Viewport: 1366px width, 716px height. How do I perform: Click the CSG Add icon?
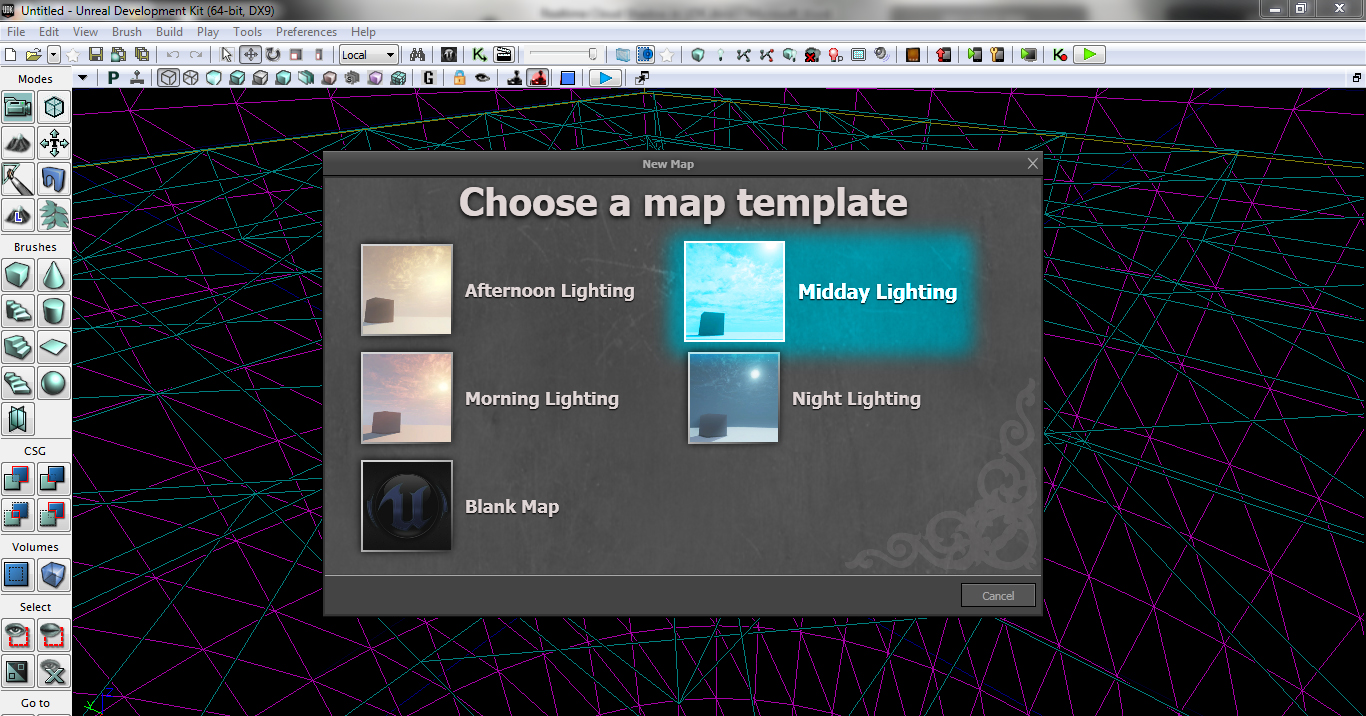click(x=19, y=479)
